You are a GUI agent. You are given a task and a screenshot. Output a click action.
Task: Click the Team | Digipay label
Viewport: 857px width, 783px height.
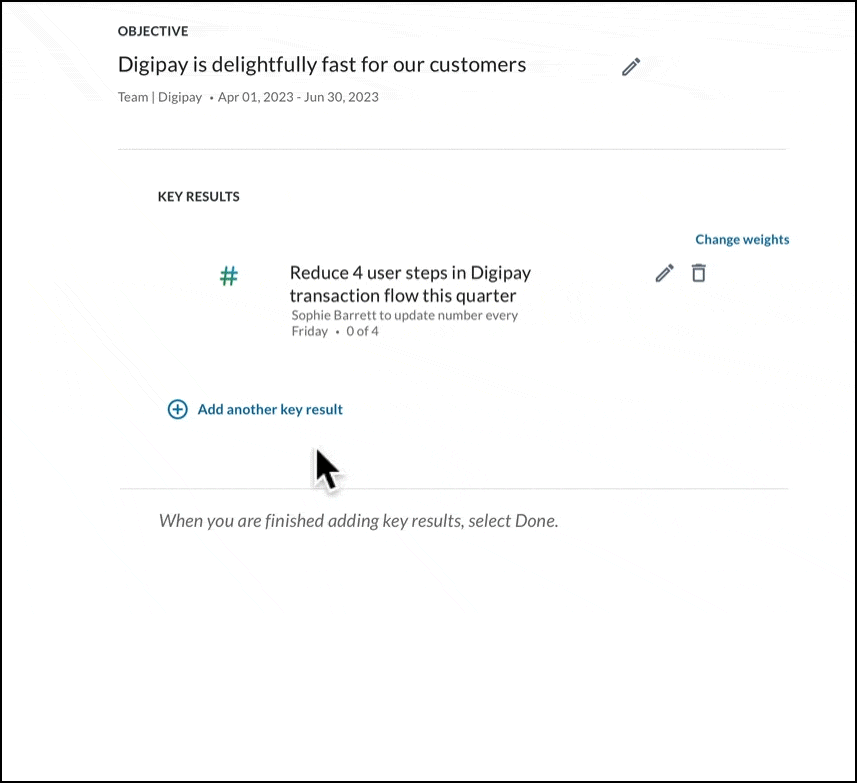[x=160, y=97]
